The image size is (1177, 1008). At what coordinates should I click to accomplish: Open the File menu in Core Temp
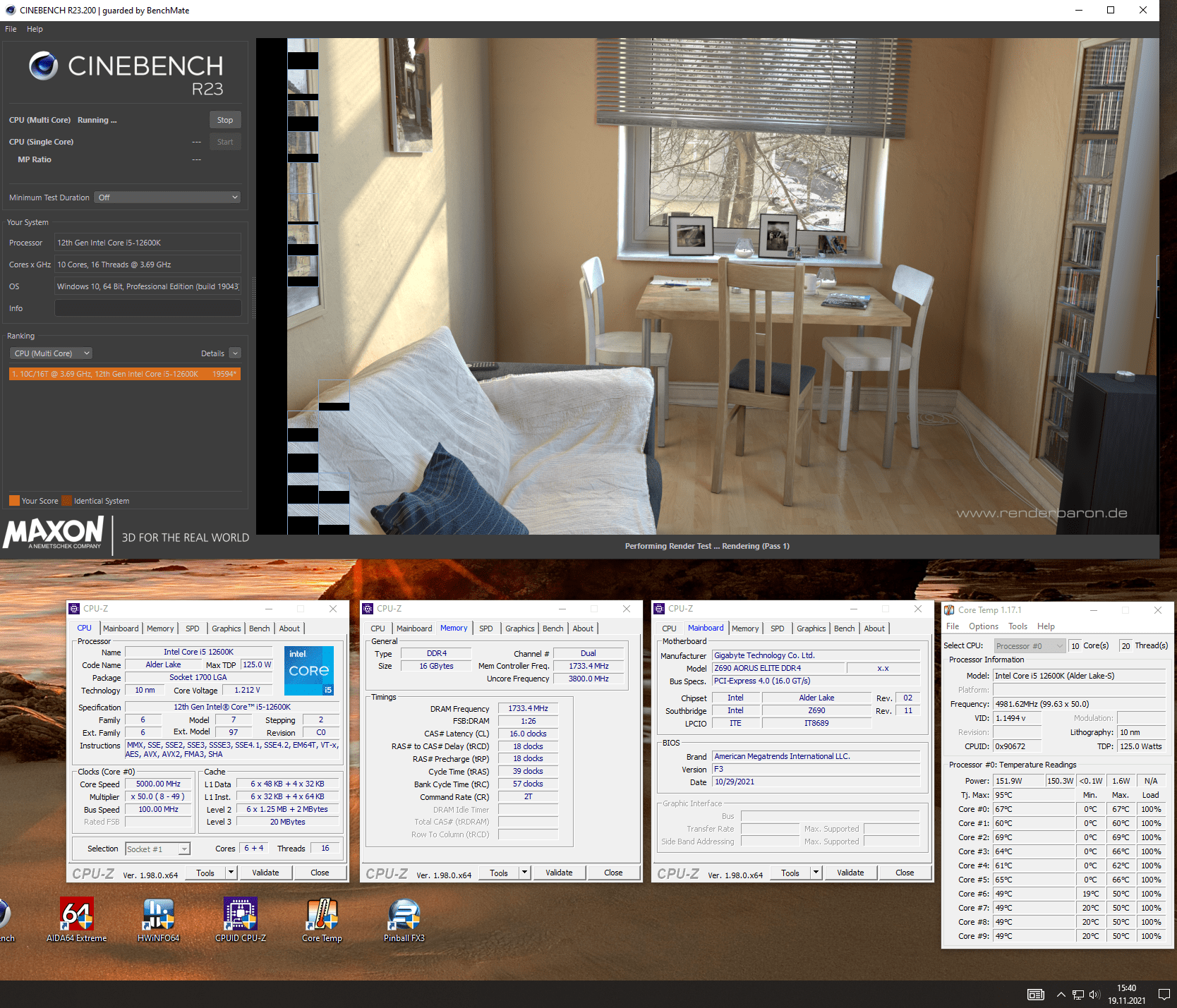pos(953,626)
